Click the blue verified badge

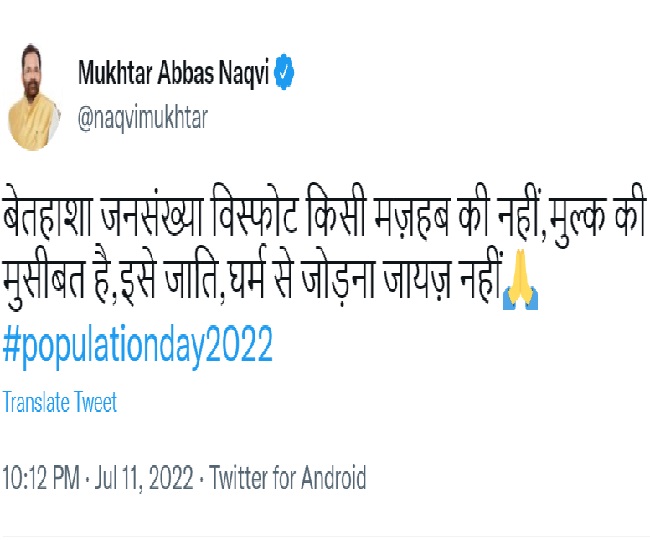click(x=284, y=73)
